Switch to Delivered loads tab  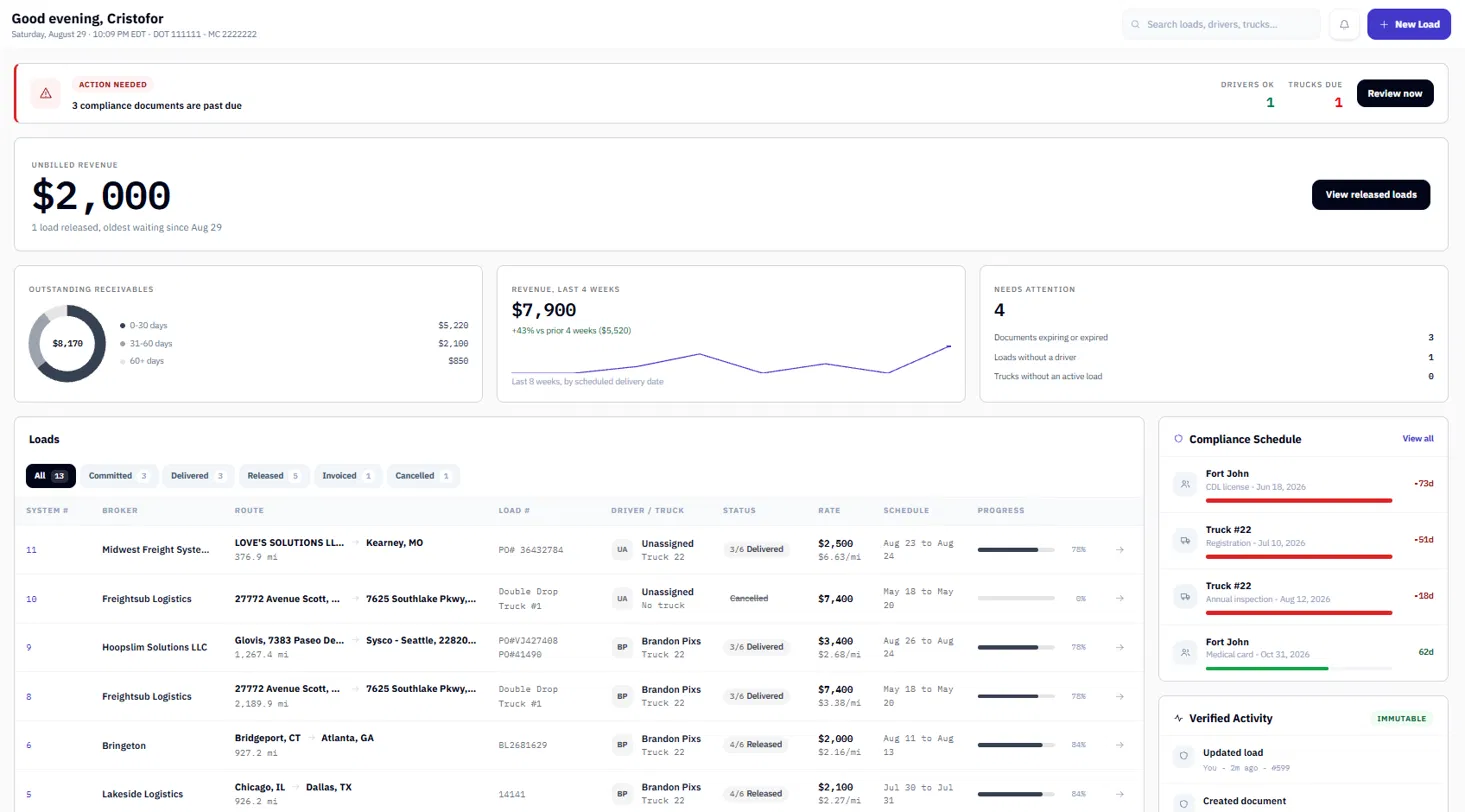199,476
